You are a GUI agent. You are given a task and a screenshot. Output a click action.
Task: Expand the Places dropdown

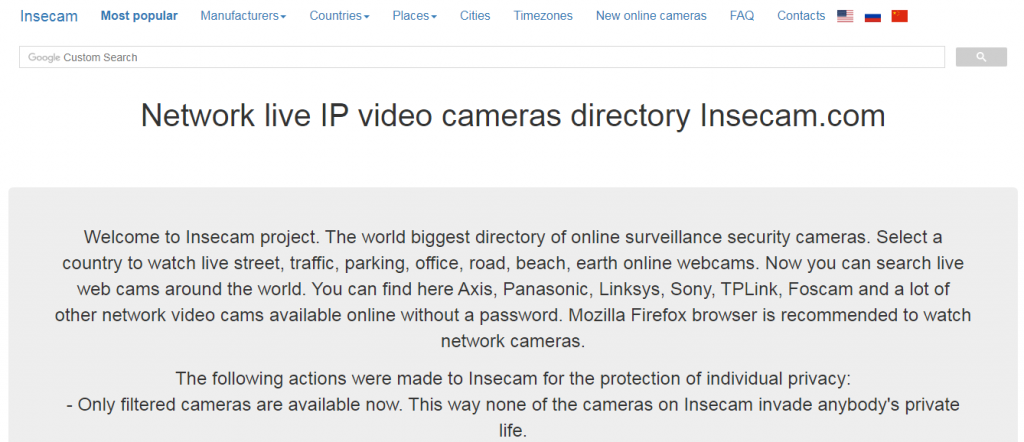tap(415, 16)
